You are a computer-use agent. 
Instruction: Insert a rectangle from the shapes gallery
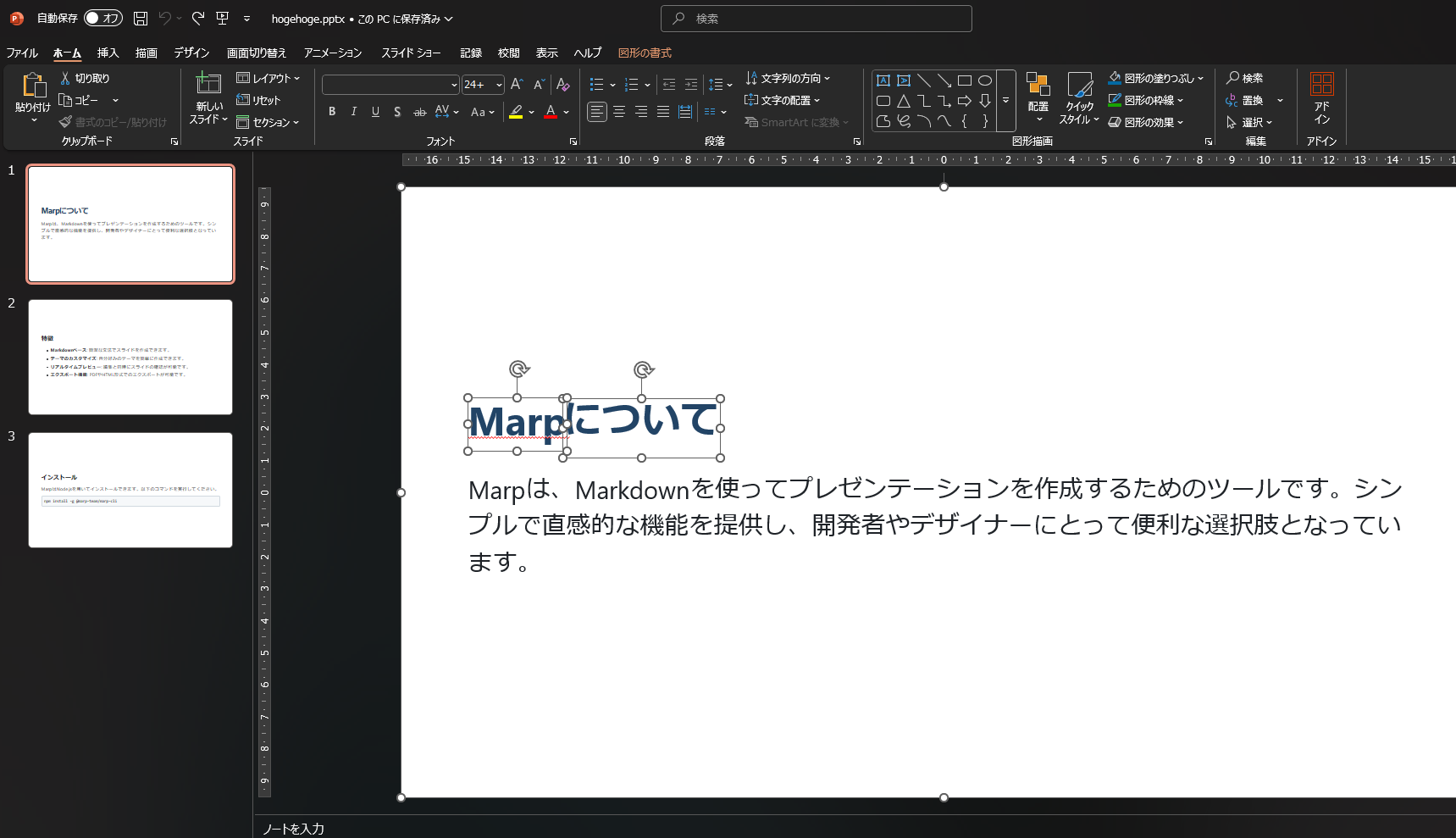(964, 80)
